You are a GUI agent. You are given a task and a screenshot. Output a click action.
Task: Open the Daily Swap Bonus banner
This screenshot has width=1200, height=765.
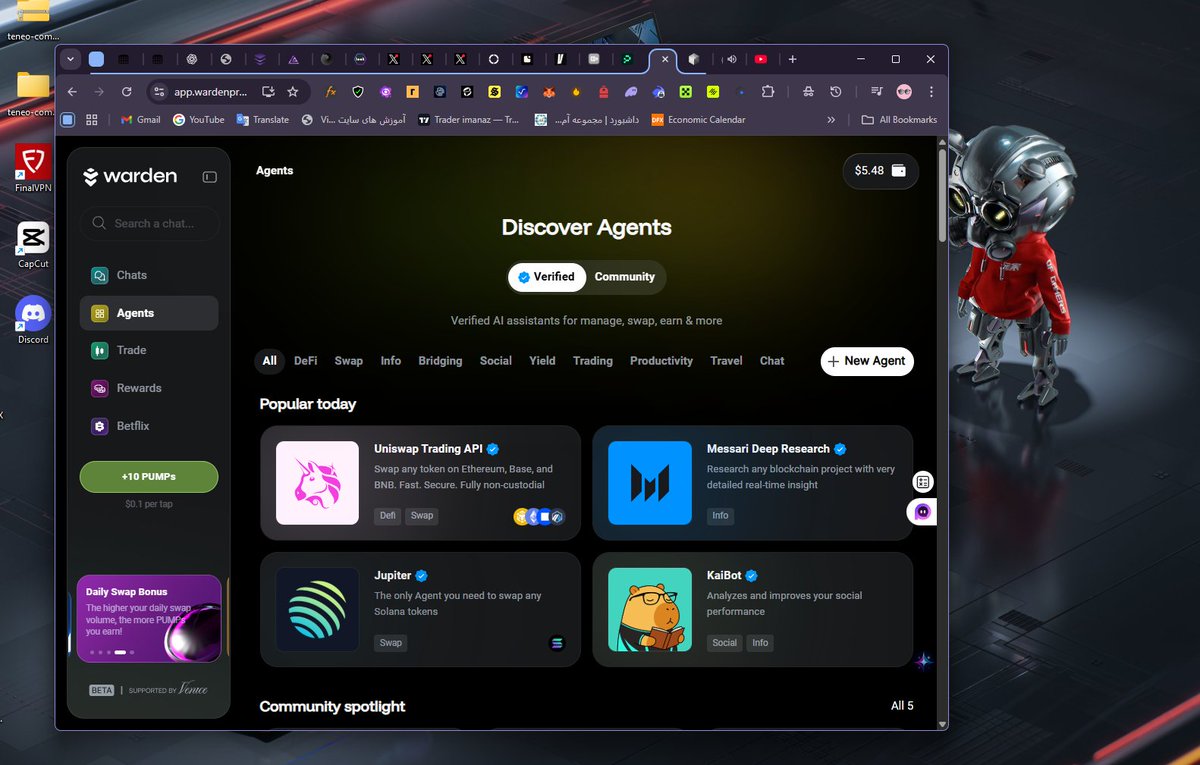click(149, 618)
